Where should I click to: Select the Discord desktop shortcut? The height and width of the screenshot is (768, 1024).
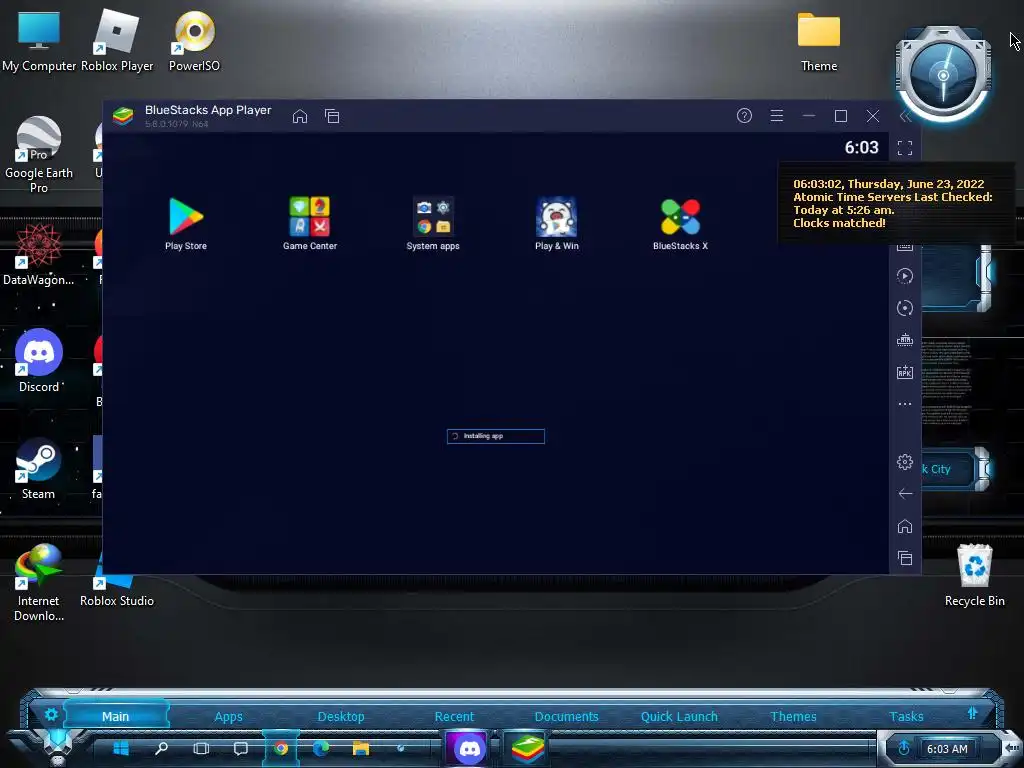pyautogui.click(x=39, y=360)
